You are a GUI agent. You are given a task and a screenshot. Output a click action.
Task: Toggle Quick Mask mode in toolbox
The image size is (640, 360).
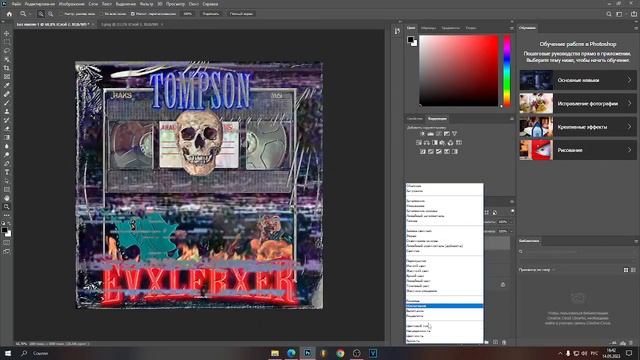pos(7,243)
